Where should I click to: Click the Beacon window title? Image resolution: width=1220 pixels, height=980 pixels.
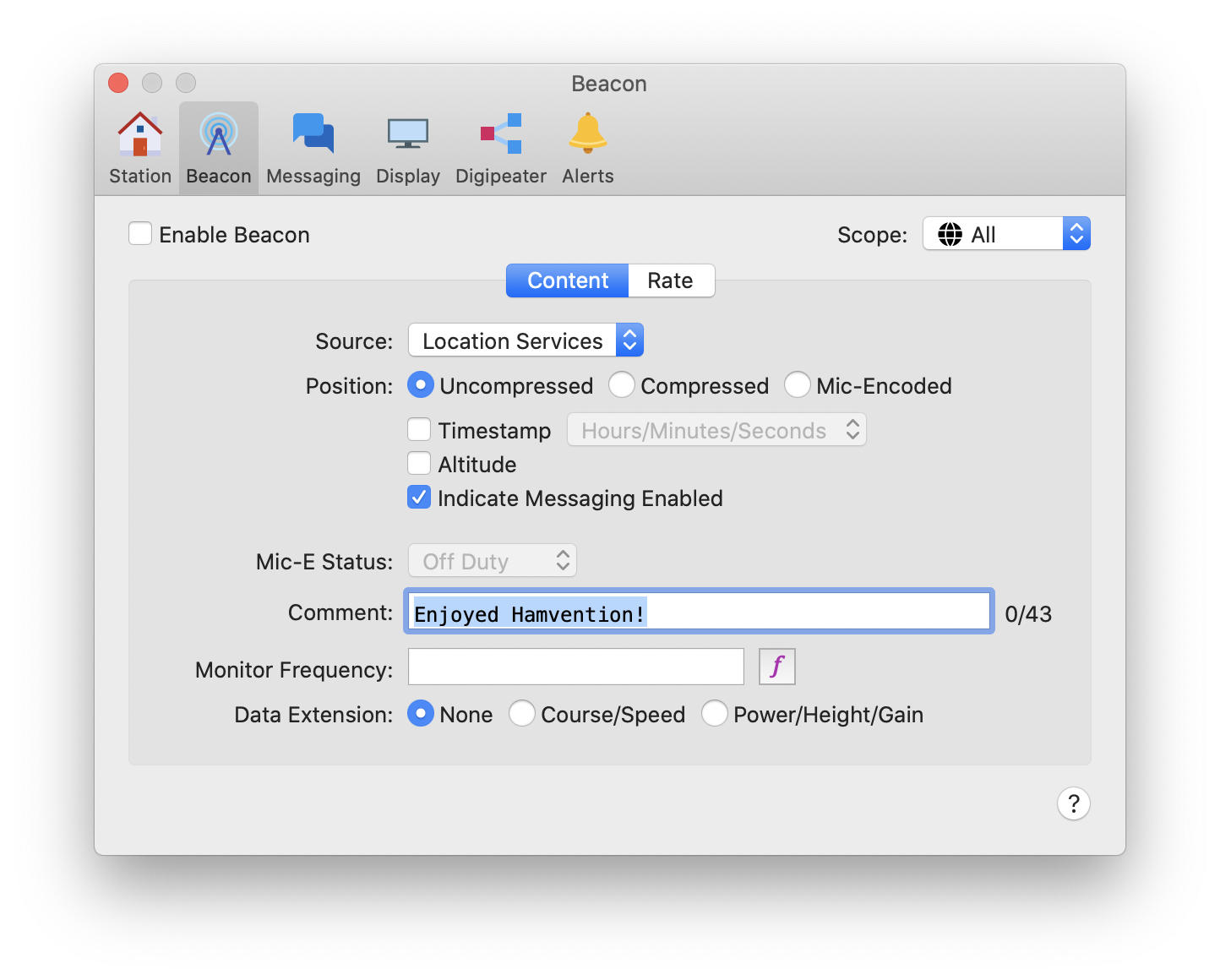click(x=609, y=84)
